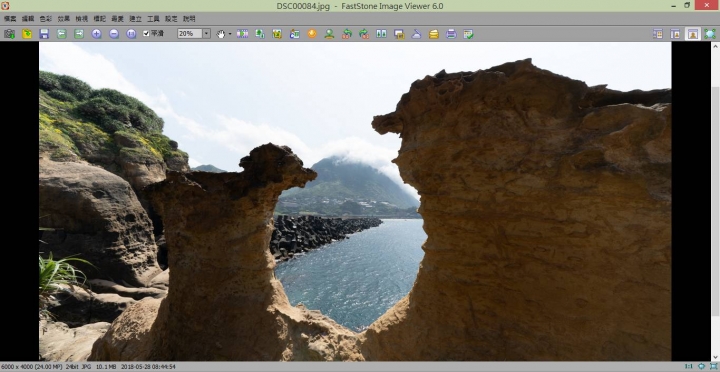Open the 效果 effects menu

coord(64,19)
